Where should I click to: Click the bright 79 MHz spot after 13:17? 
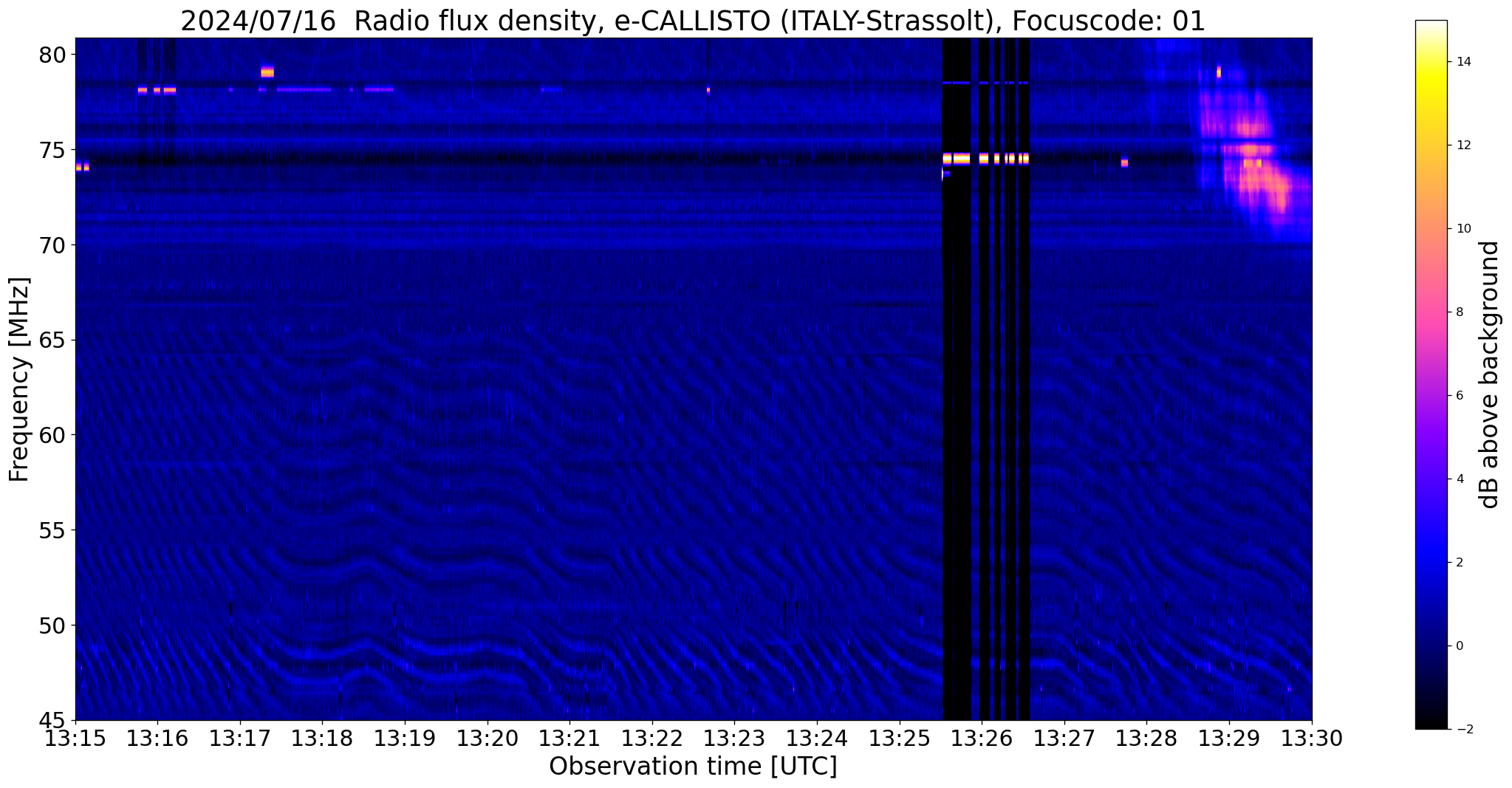[x=267, y=72]
